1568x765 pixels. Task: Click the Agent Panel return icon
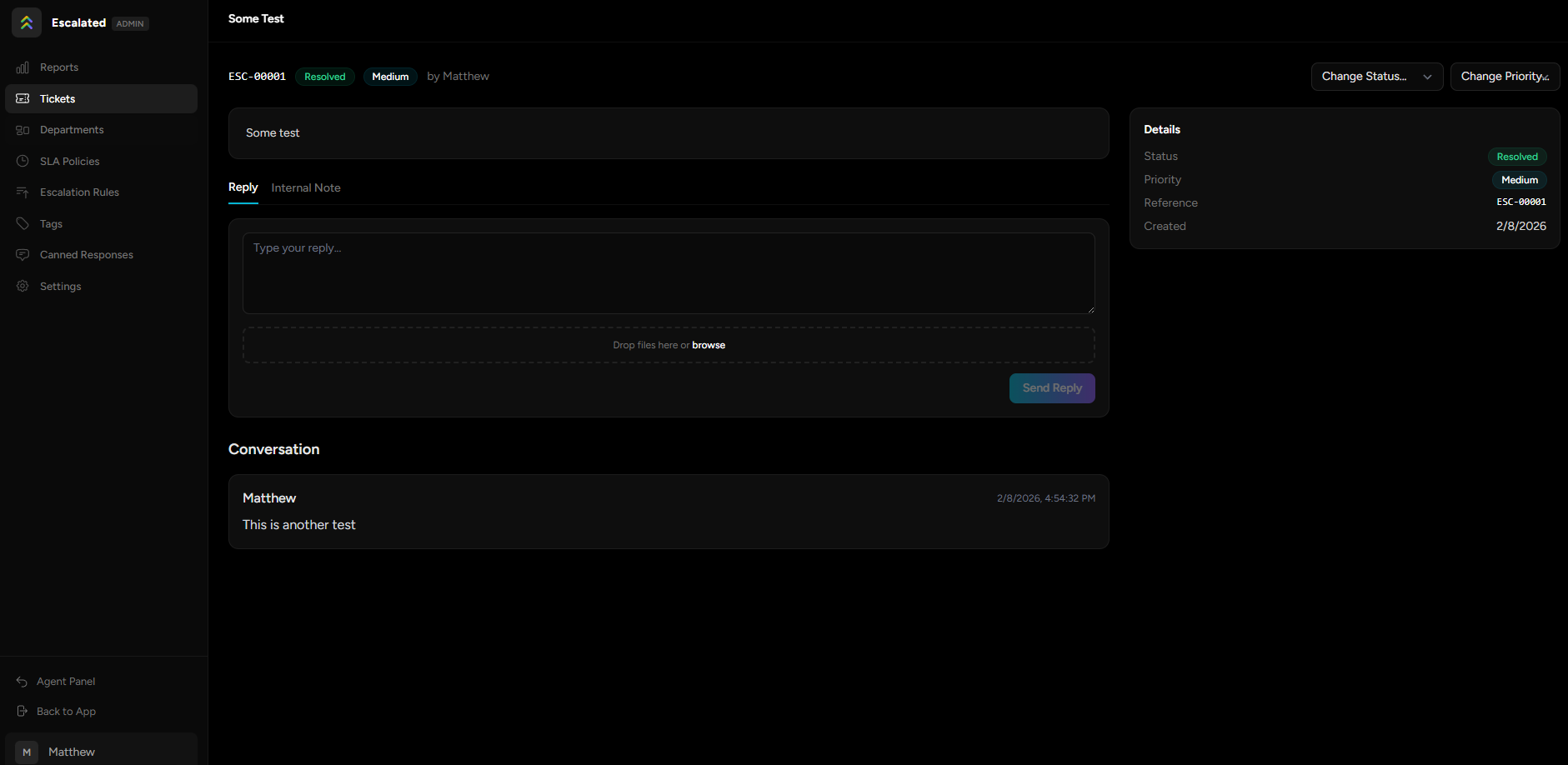tap(23, 681)
